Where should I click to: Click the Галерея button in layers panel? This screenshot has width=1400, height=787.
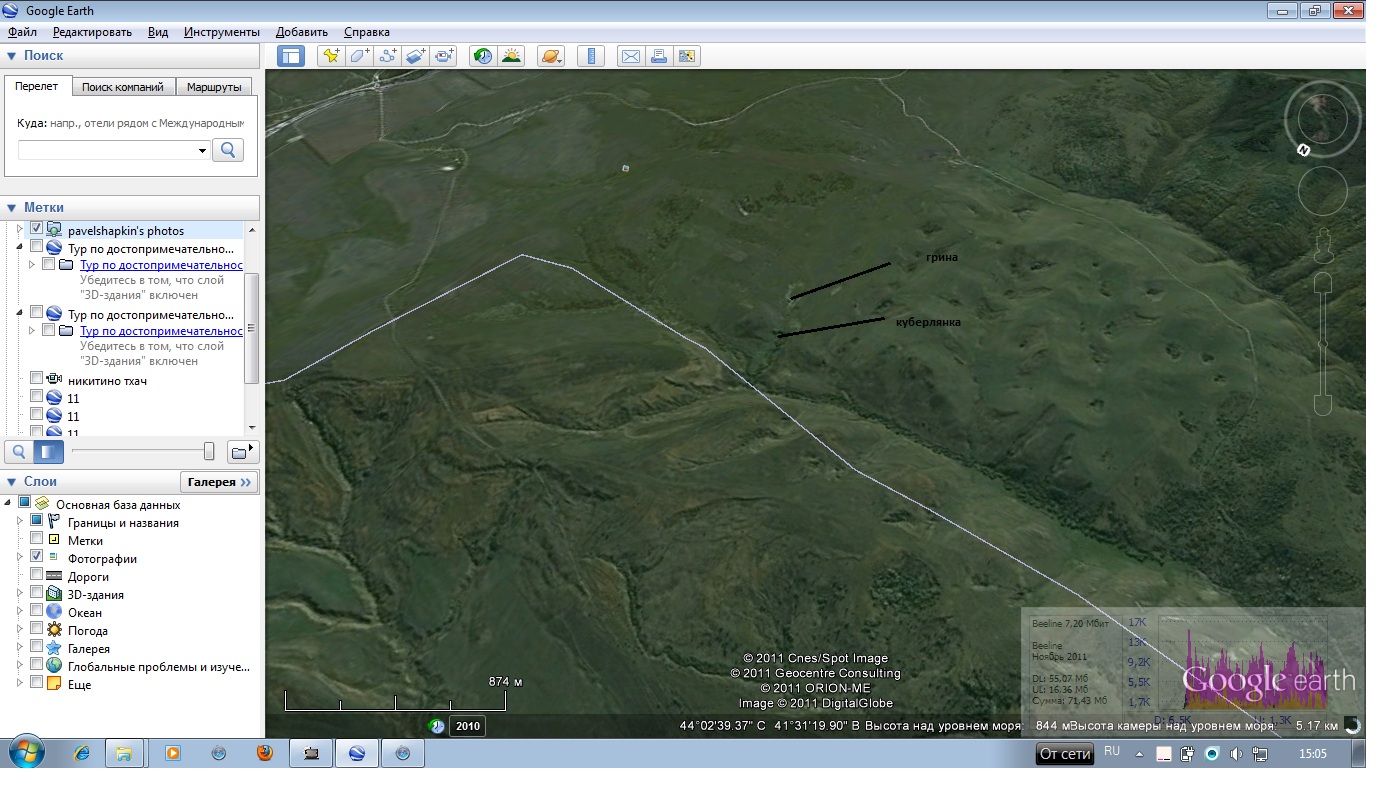point(219,482)
